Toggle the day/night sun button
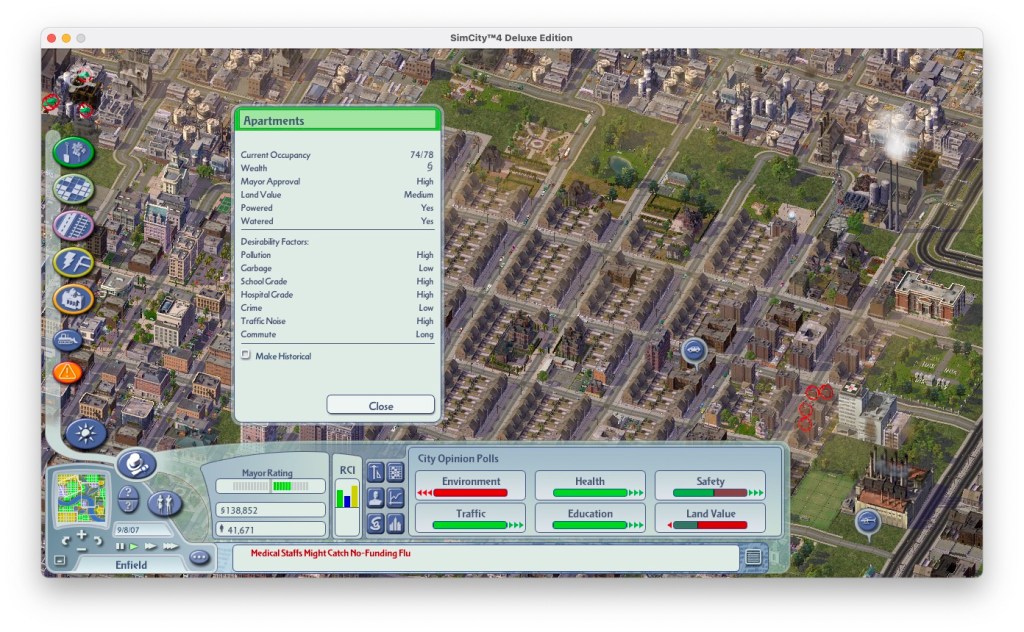The width and height of the screenshot is (1024, 632). coord(86,433)
